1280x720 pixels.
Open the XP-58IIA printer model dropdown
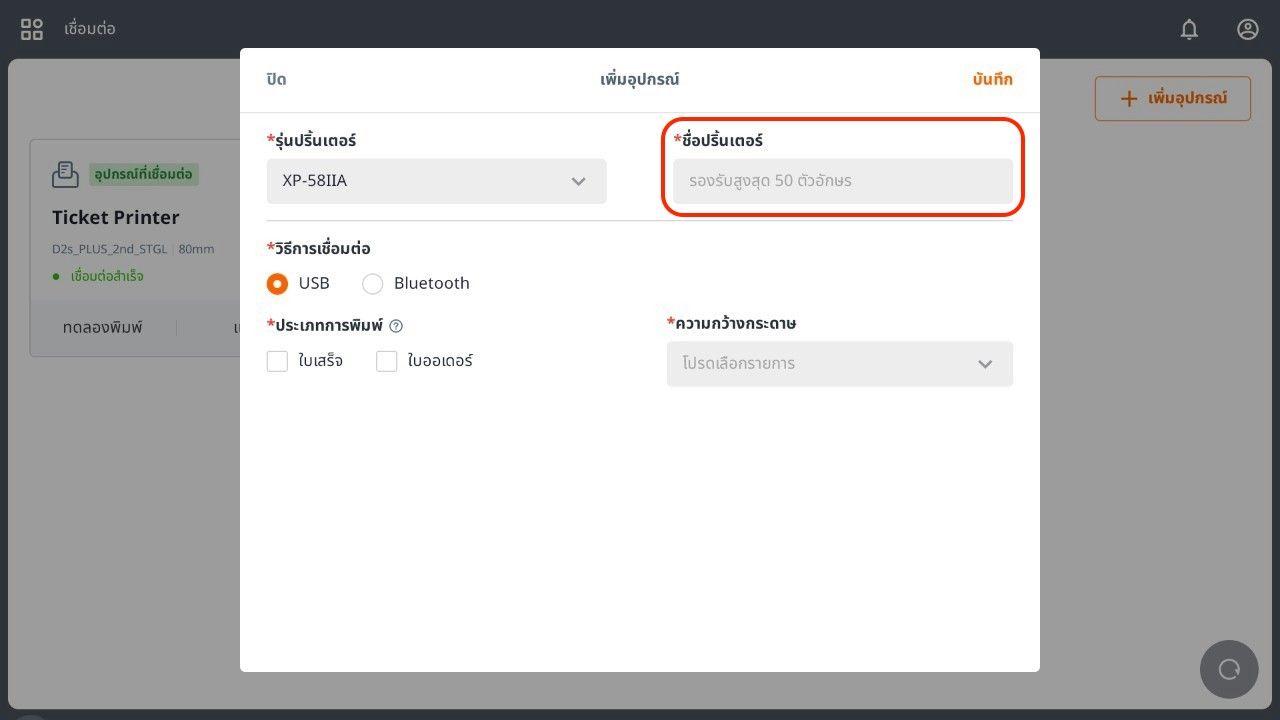click(436, 181)
